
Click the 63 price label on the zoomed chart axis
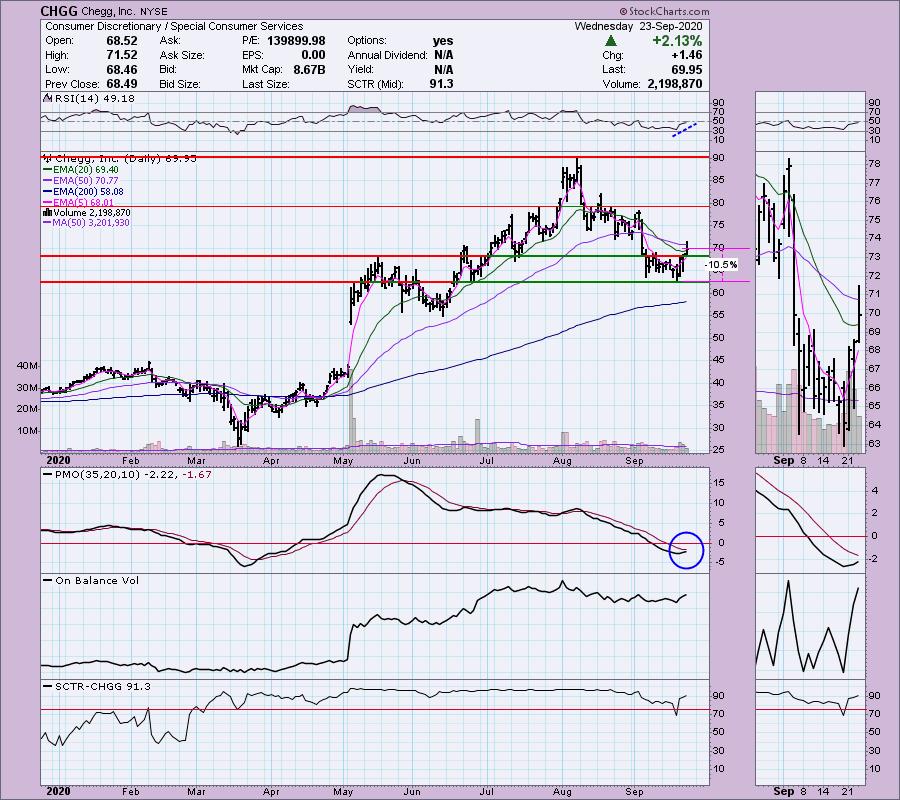click(x=875, y=444)
